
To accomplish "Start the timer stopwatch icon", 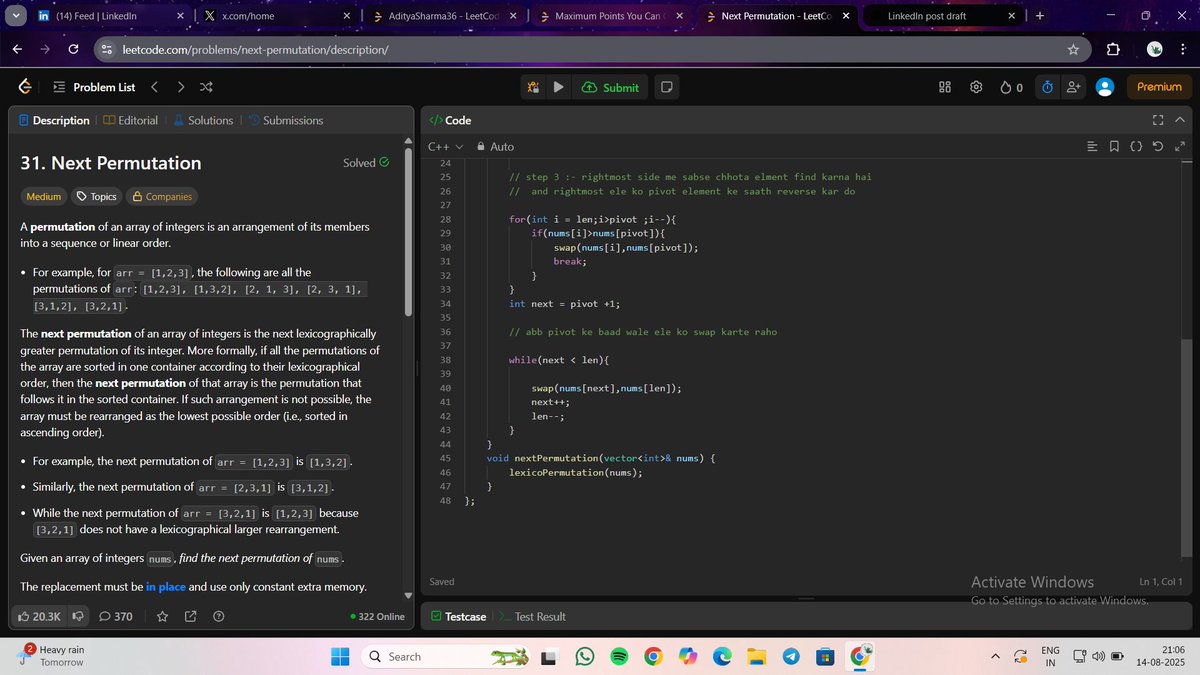I will point(1047,87).
